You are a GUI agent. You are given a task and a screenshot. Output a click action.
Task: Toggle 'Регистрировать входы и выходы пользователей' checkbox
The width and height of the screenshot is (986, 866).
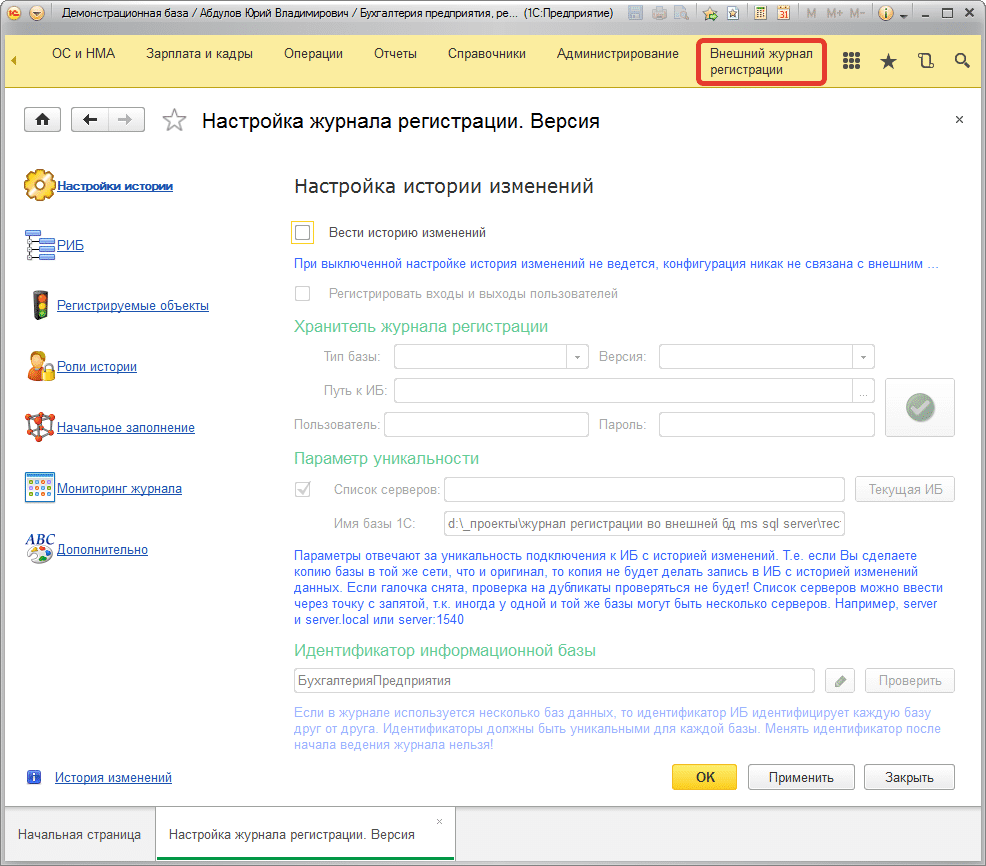tap(303, 294)
